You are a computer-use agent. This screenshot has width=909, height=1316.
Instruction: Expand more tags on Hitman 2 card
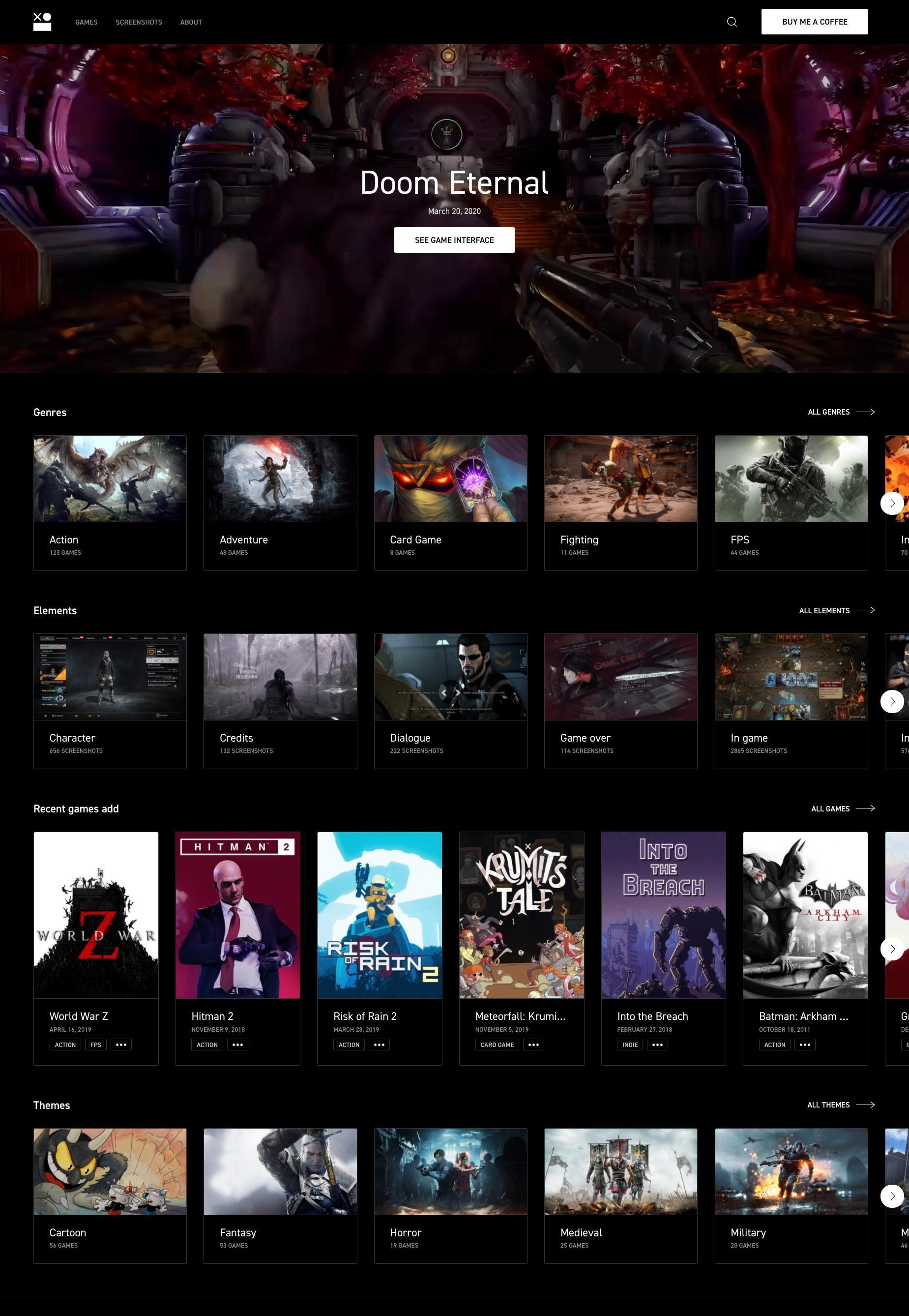[x=237, y=1045]
